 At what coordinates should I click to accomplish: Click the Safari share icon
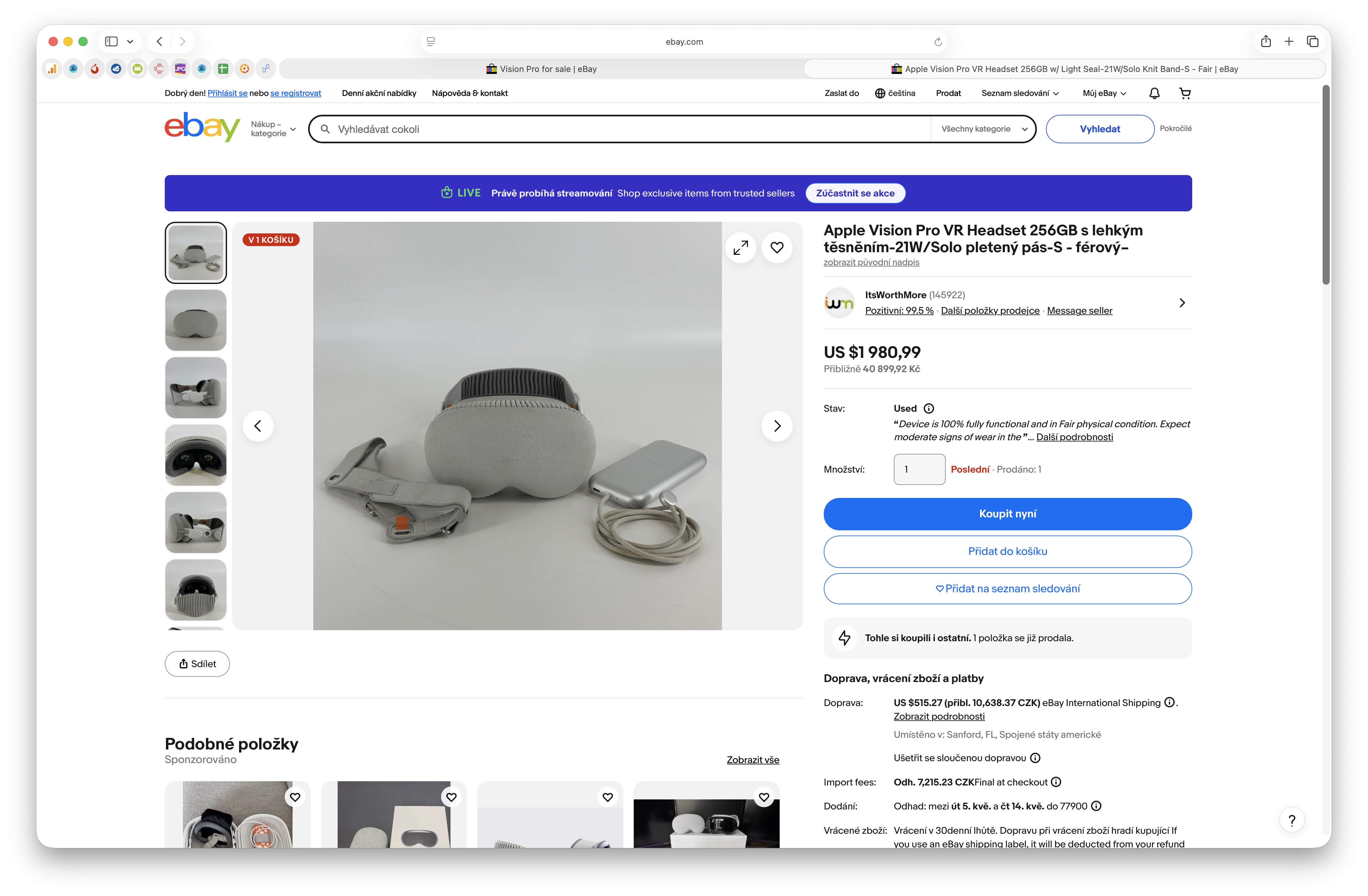click(x=1266, y=41)
